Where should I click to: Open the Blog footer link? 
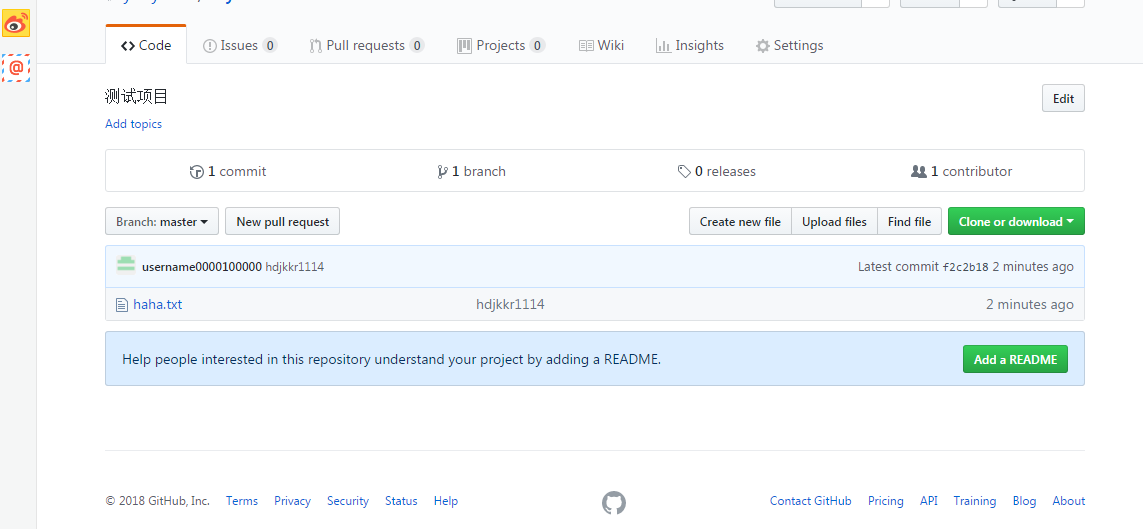tap(1024, 501)
